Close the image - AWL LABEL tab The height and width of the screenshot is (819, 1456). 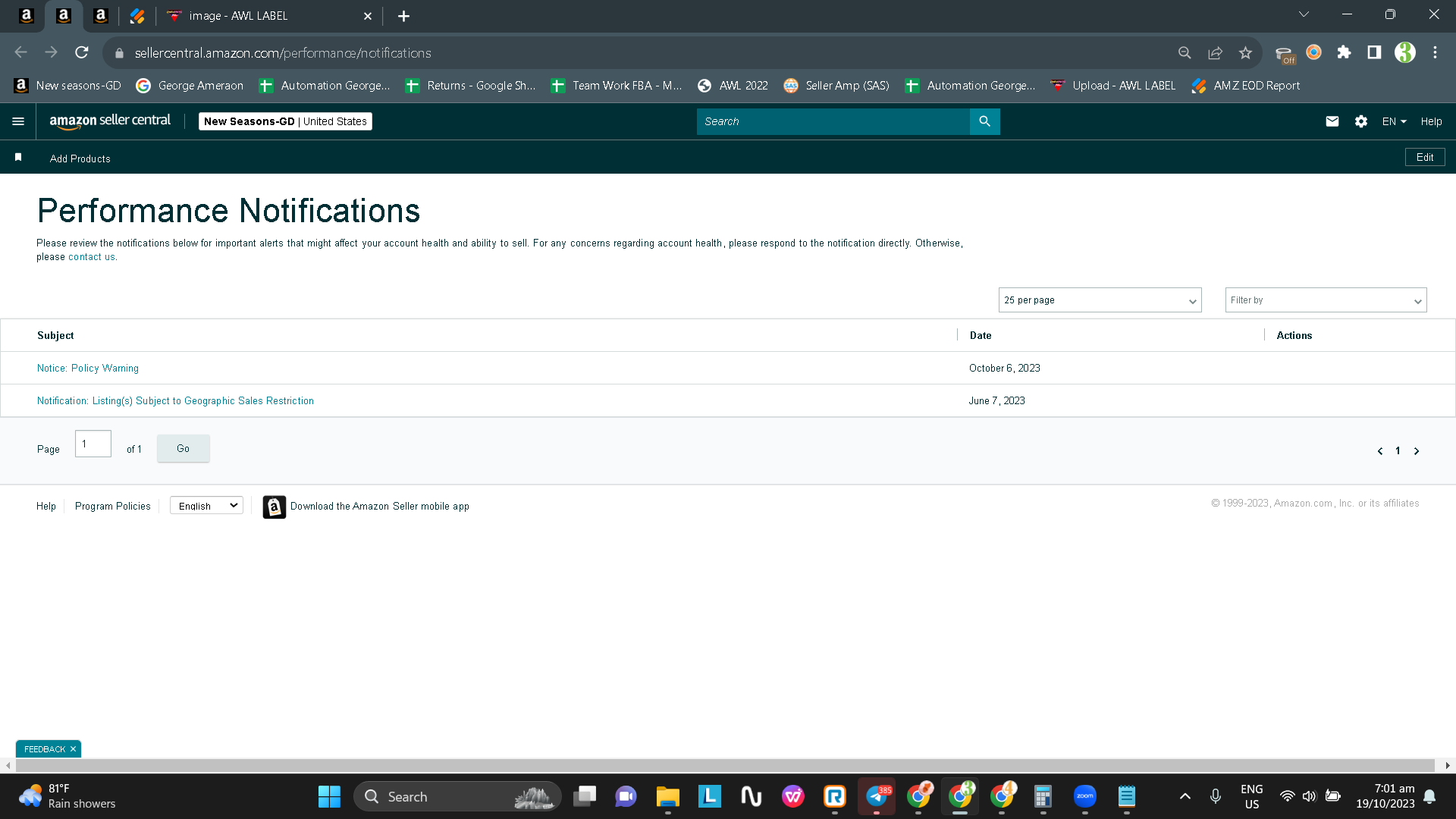click(368, 16)
